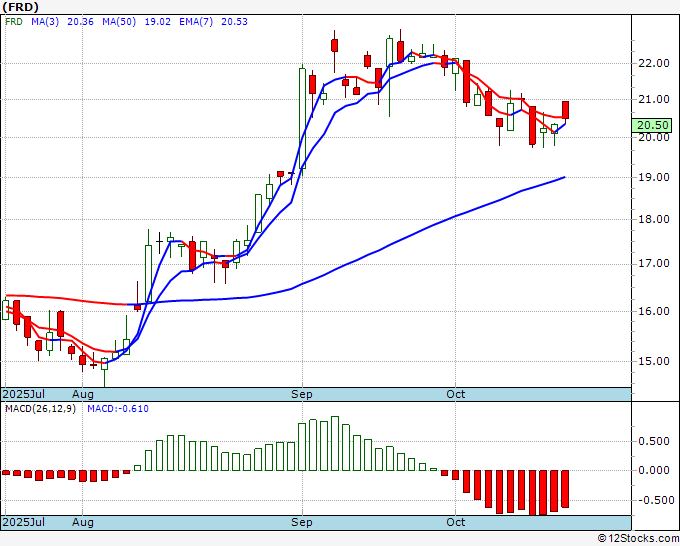Click the 15.00 price axis label

click(x=654, y=361)
